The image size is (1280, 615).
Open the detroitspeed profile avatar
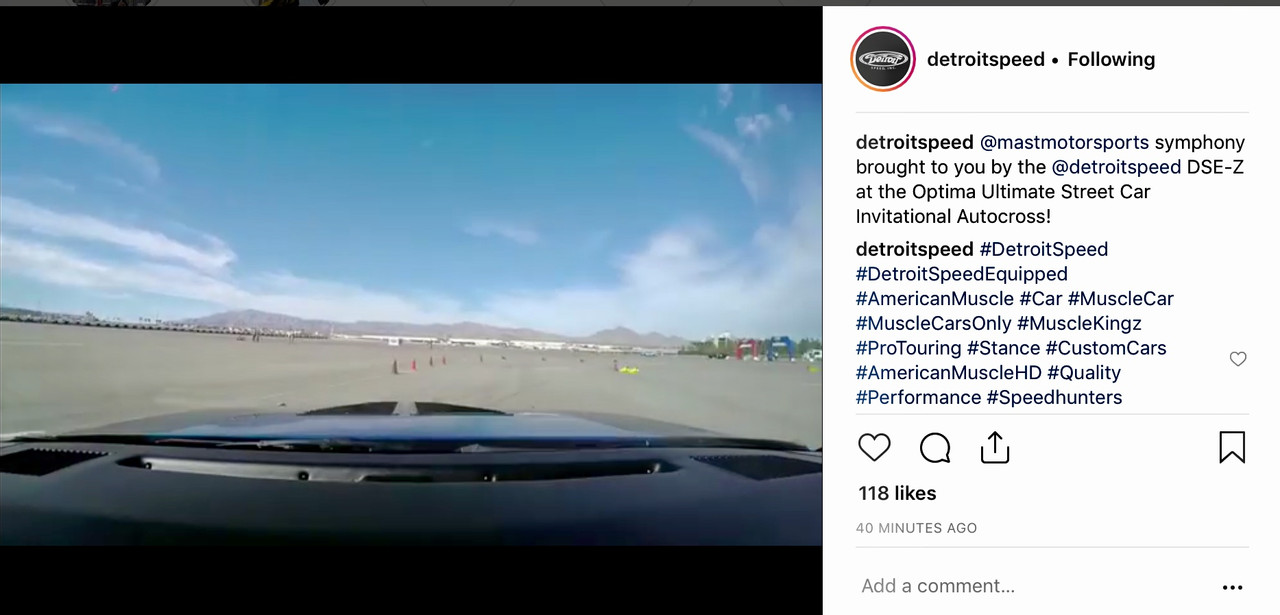tap(882, 59)
